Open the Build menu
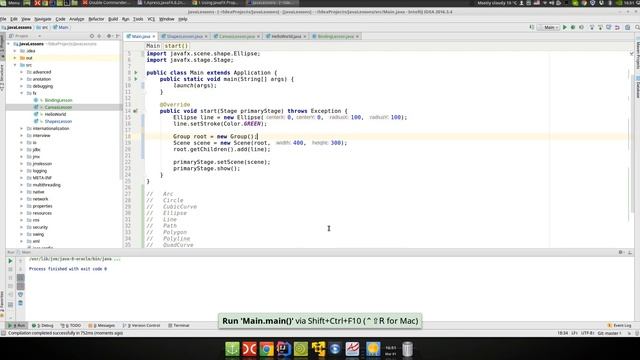The height and width of the screenshot is (360, 640). [113, 19]
